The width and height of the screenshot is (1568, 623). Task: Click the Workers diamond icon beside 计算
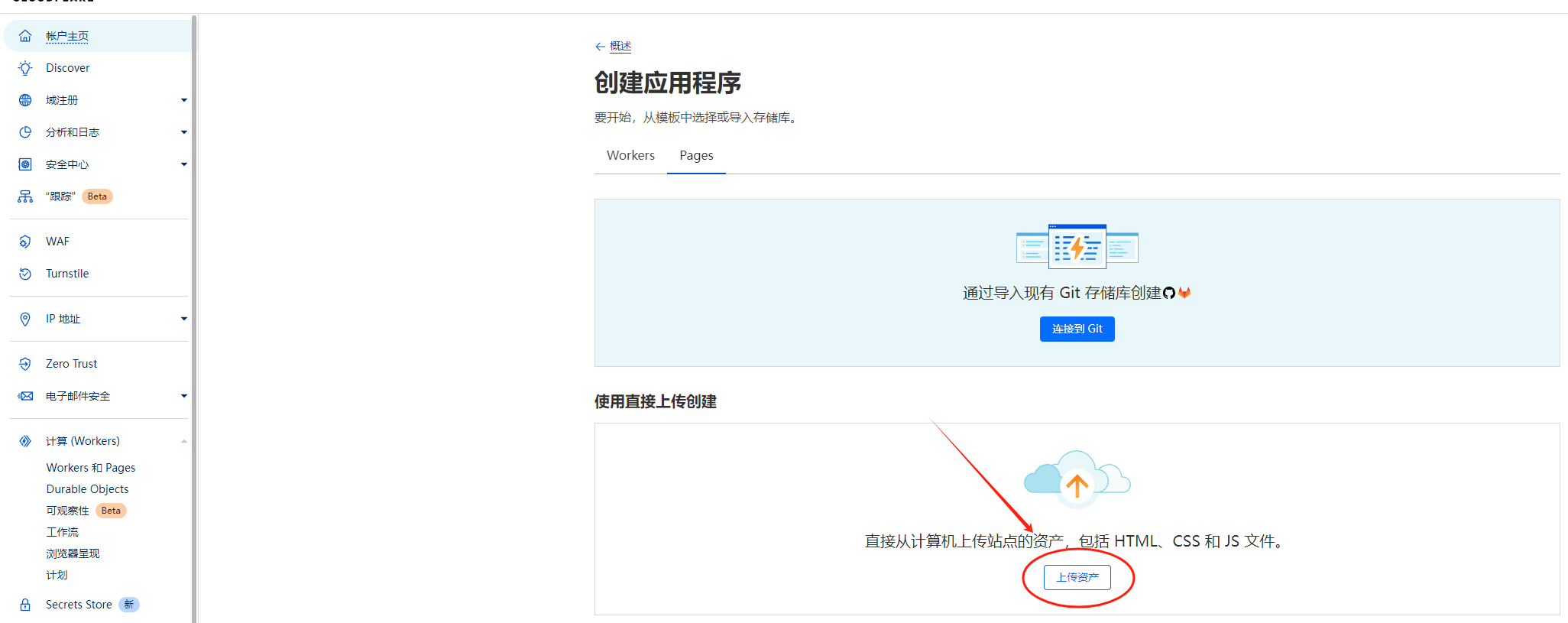[x=25, y=441]
